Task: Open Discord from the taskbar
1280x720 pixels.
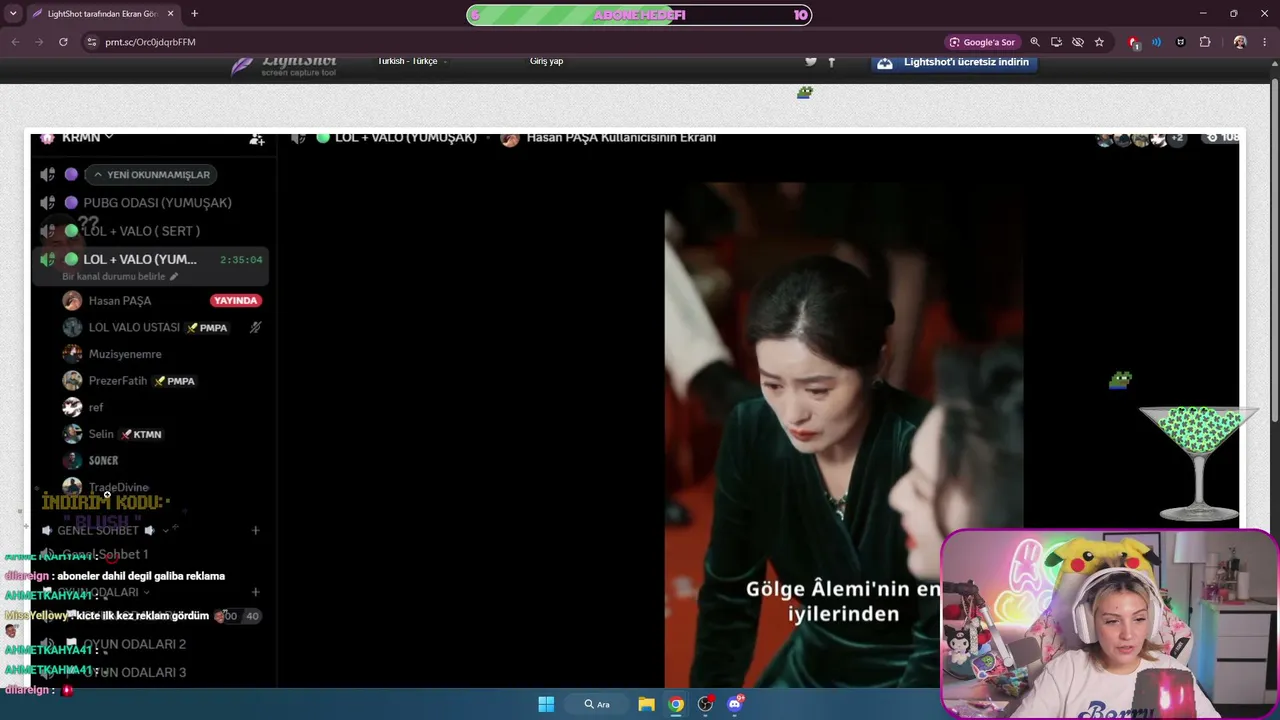Action: coord(735,704)
